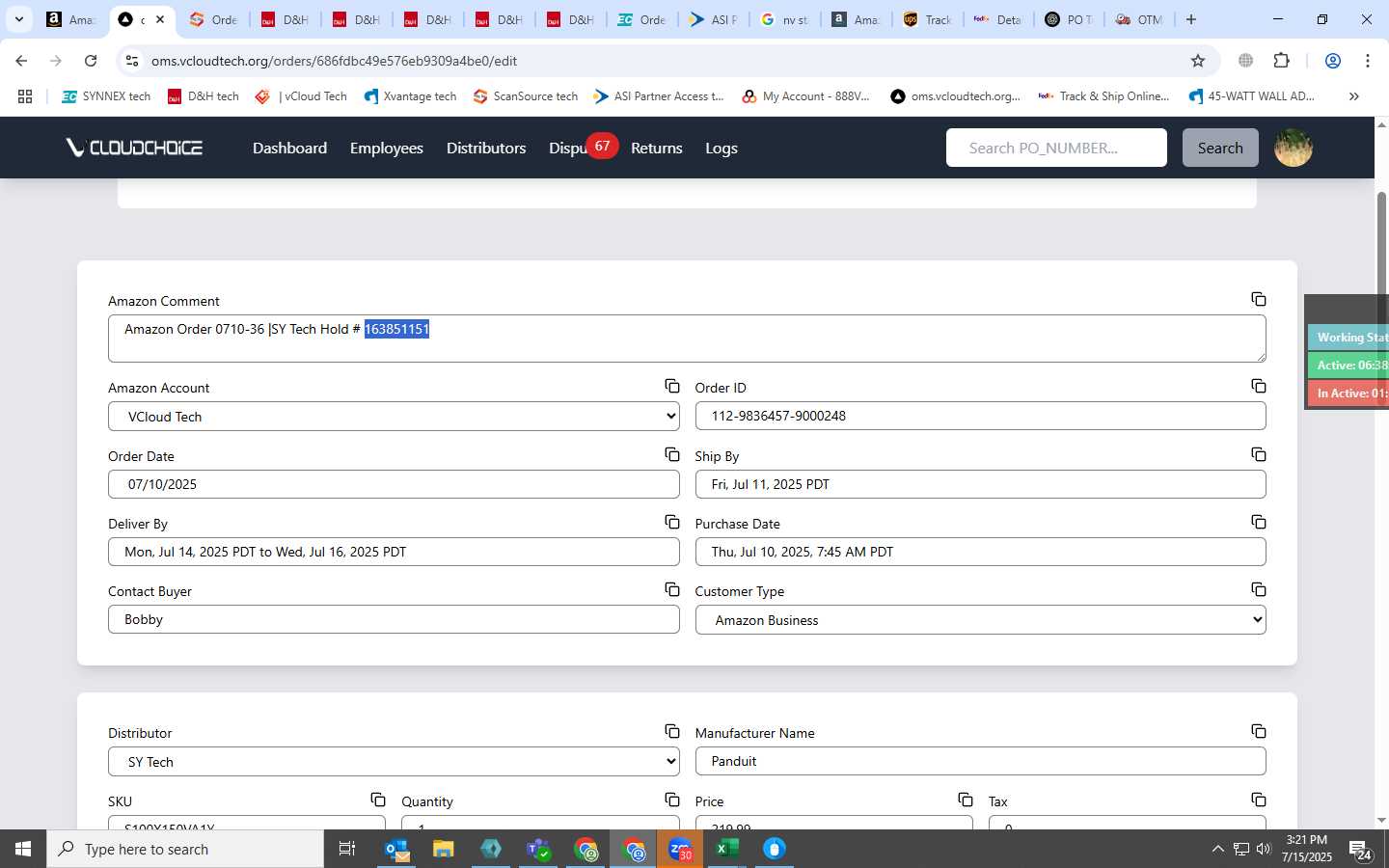Copy the Order Date field value
1389x868 pixels.
tap(672, 454)
